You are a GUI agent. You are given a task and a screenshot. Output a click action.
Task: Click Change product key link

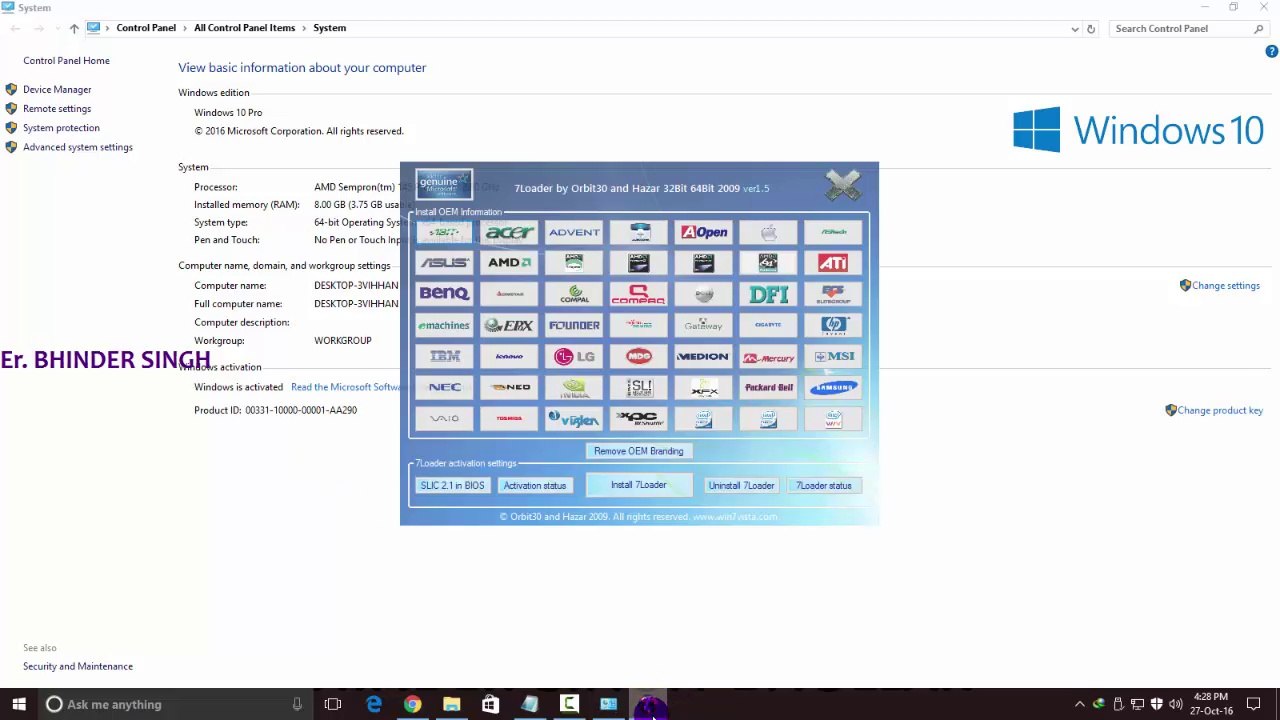tap(1220, 410)
